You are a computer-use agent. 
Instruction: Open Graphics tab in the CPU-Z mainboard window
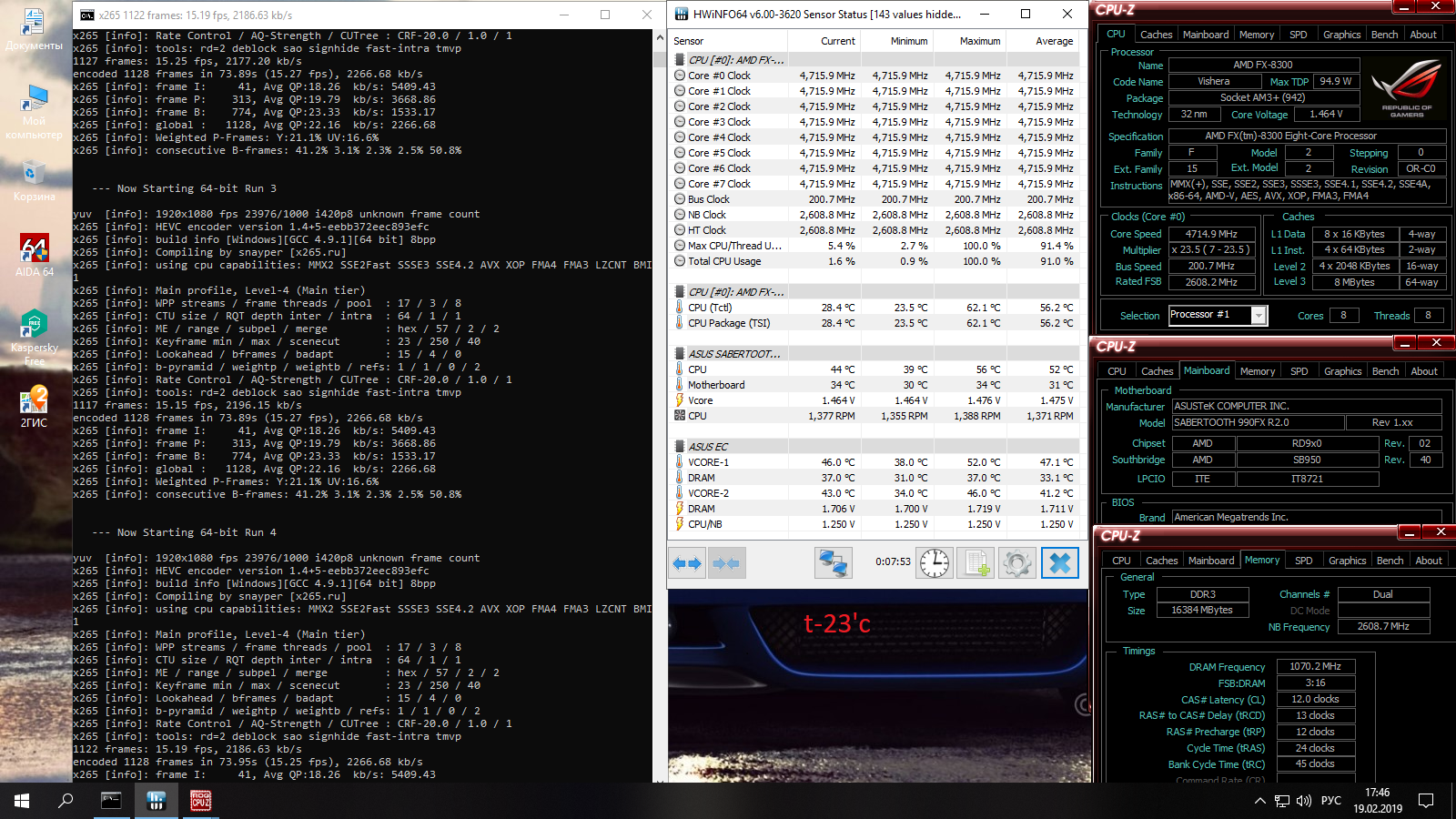[x=1343, y=371]
